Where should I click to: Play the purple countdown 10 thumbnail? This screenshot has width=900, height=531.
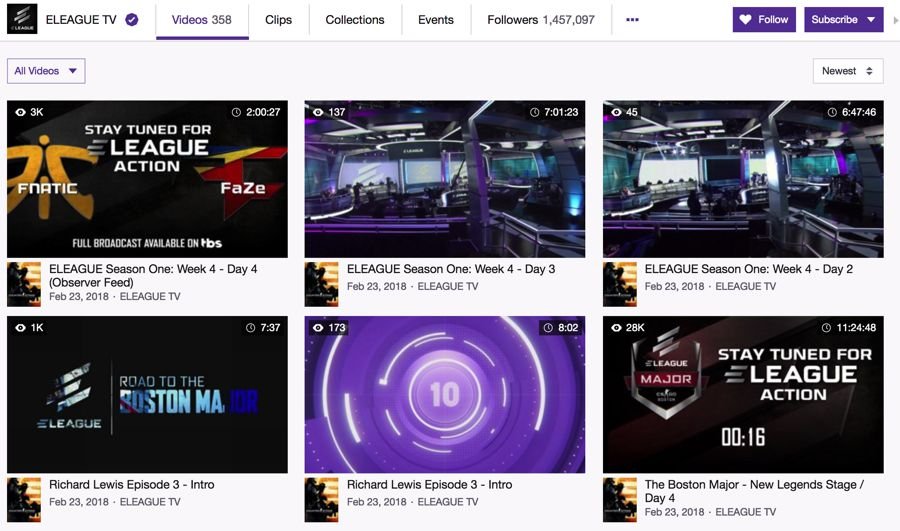tap(445, 395)
